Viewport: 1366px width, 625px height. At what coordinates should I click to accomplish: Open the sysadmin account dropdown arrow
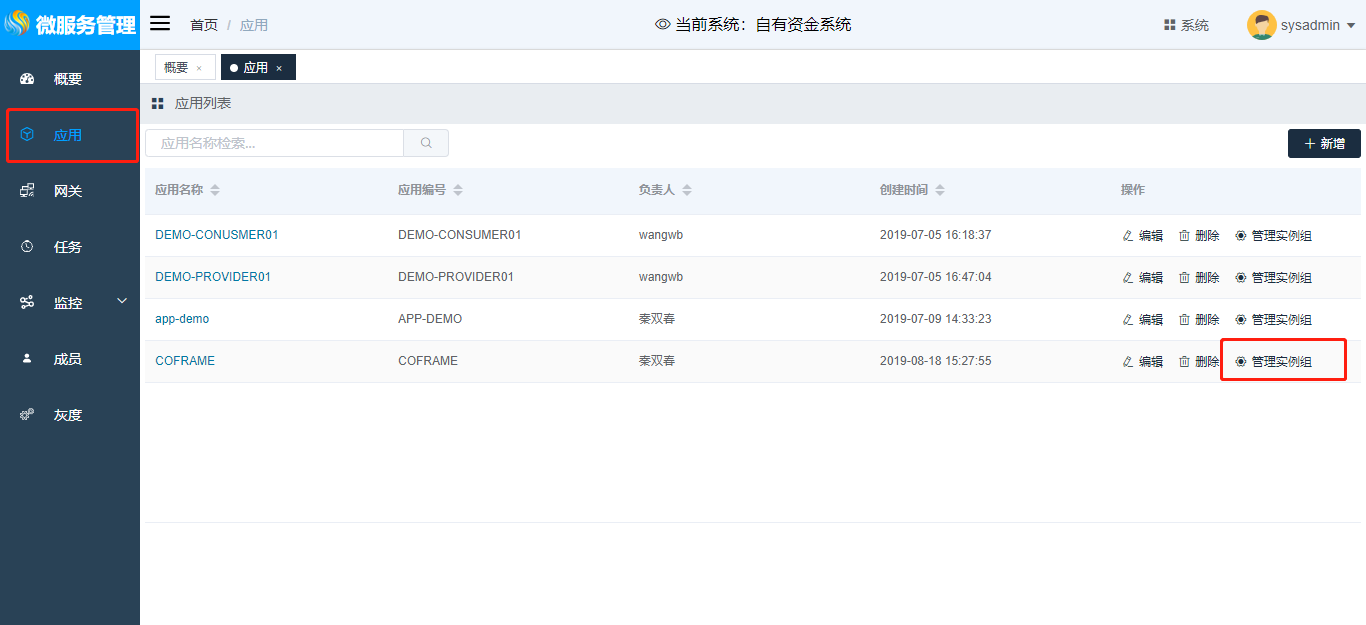pos(1351,26)
